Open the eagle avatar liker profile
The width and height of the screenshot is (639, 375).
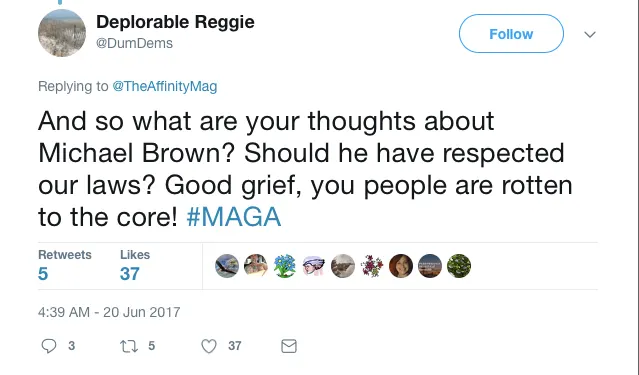(227, 266)
